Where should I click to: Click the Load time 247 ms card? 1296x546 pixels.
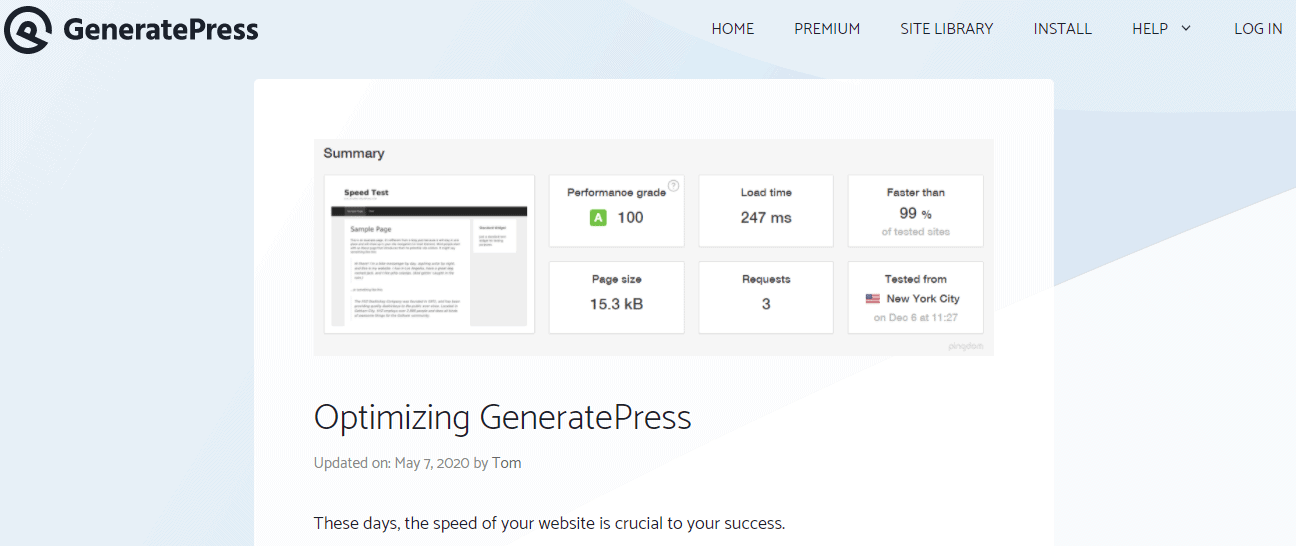(x=765, y=210)
